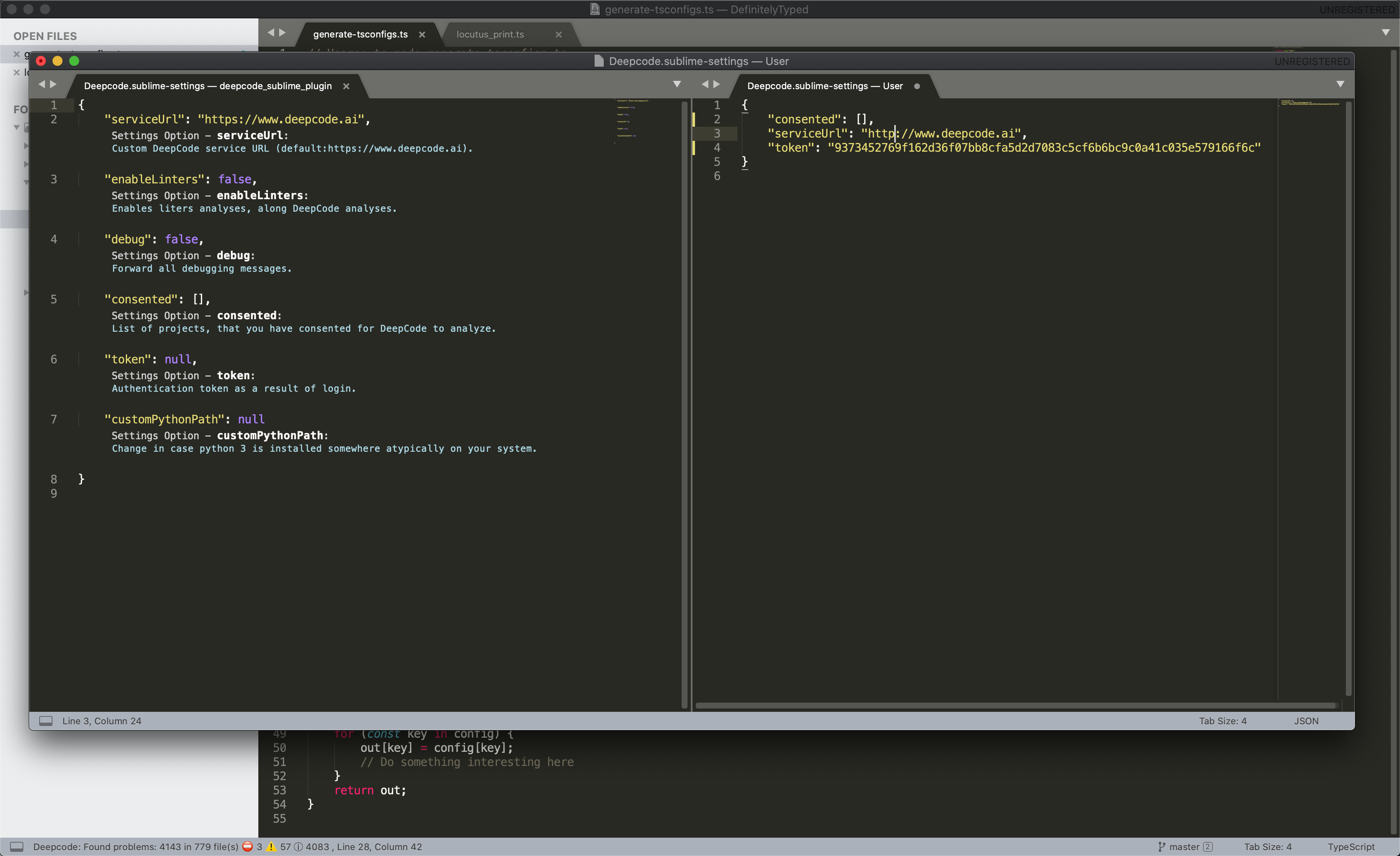Close the generate-tsconfigs.ts tab
The height and width of the screenshot is (856, 1400).
[422, 35]
